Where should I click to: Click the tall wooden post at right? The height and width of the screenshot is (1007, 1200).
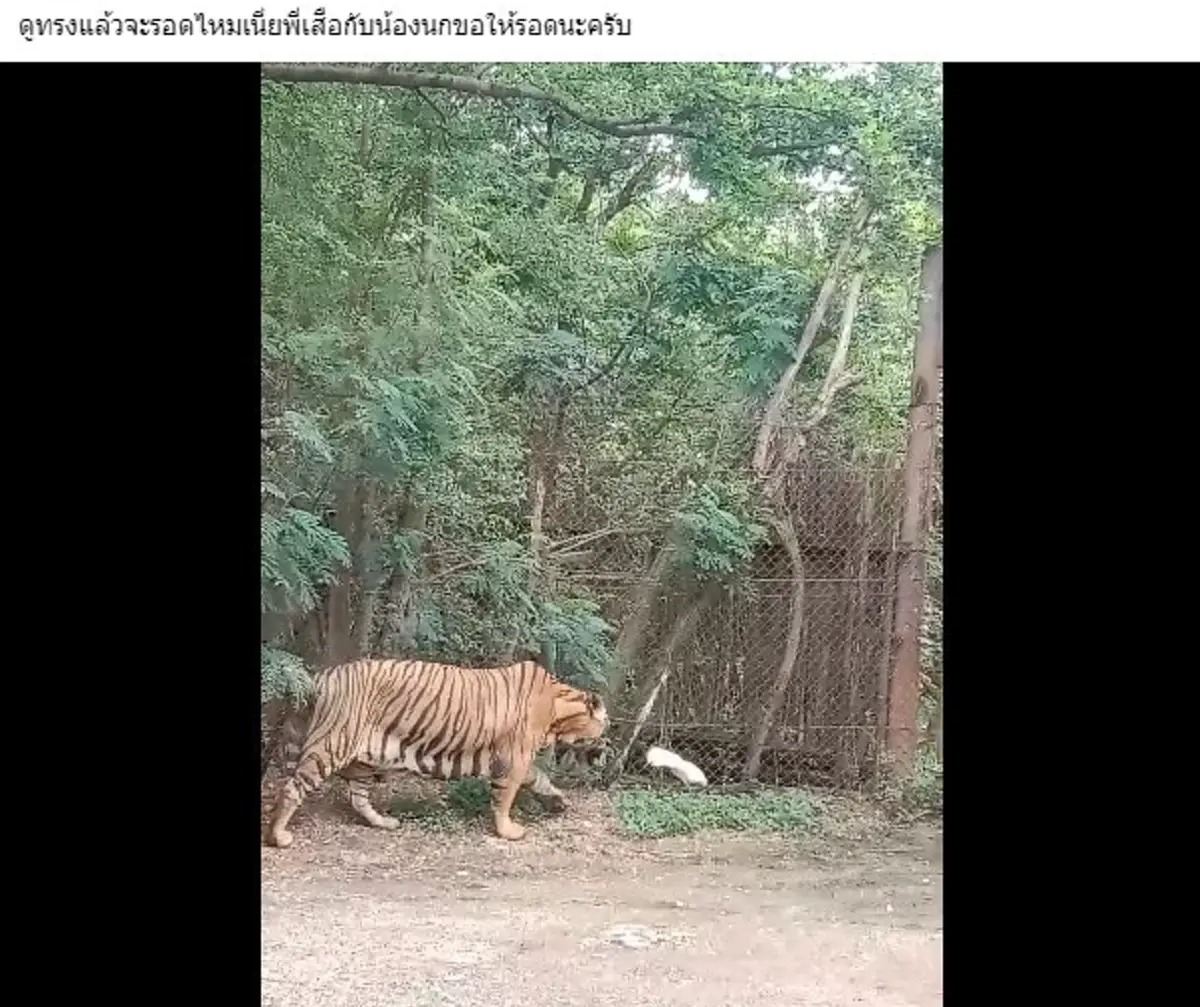[x=915, y=510]
